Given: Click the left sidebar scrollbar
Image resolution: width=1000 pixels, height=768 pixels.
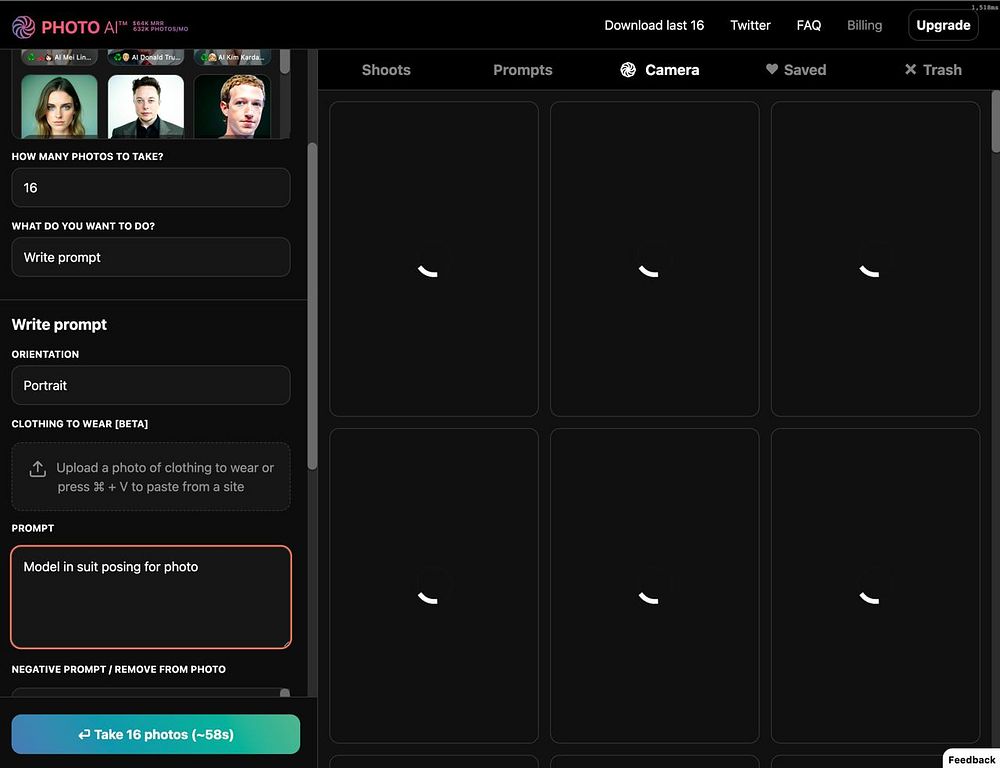Looking at the screenshot, I should point(312,306).
